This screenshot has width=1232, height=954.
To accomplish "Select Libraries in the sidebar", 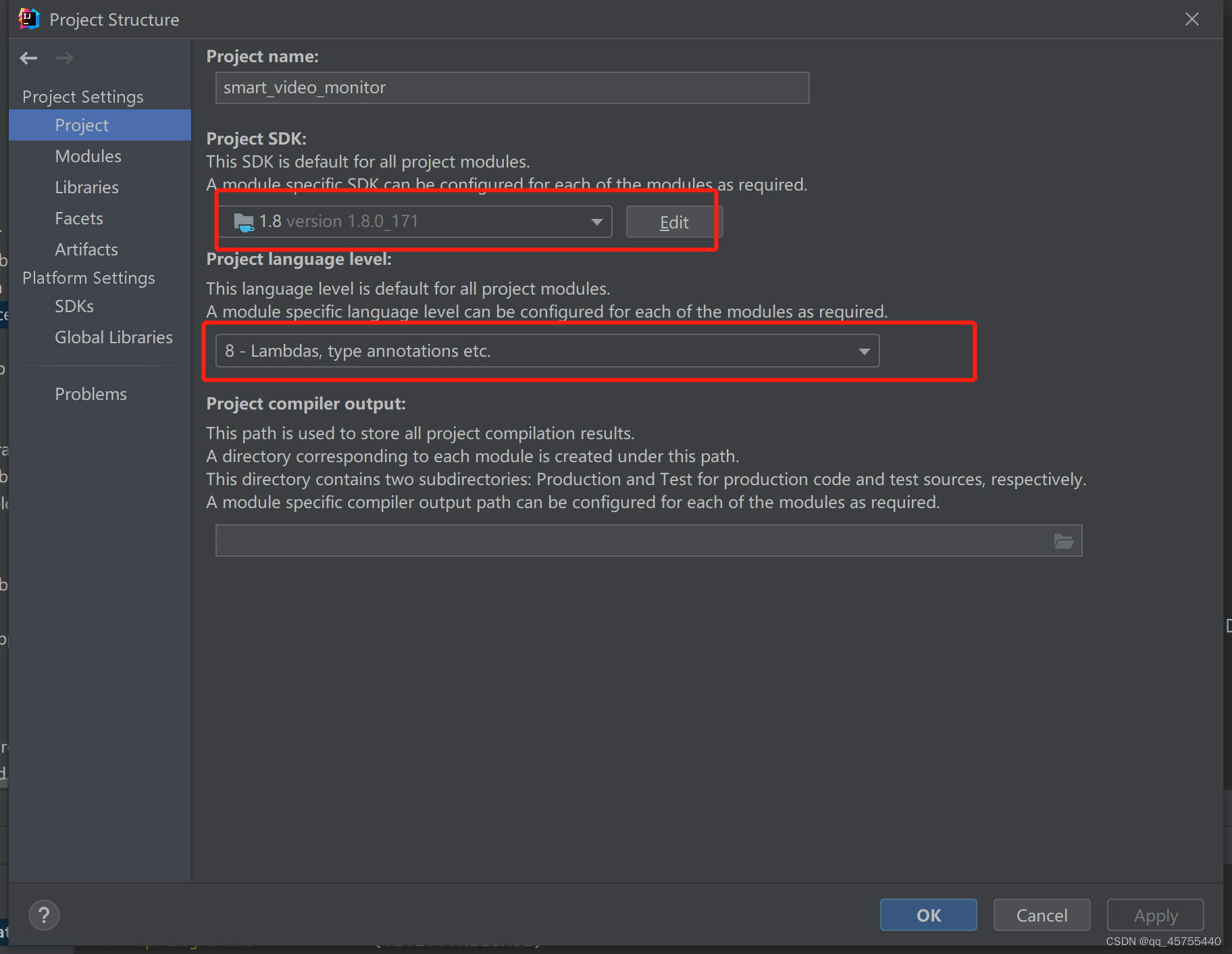I will pos(86,187).
